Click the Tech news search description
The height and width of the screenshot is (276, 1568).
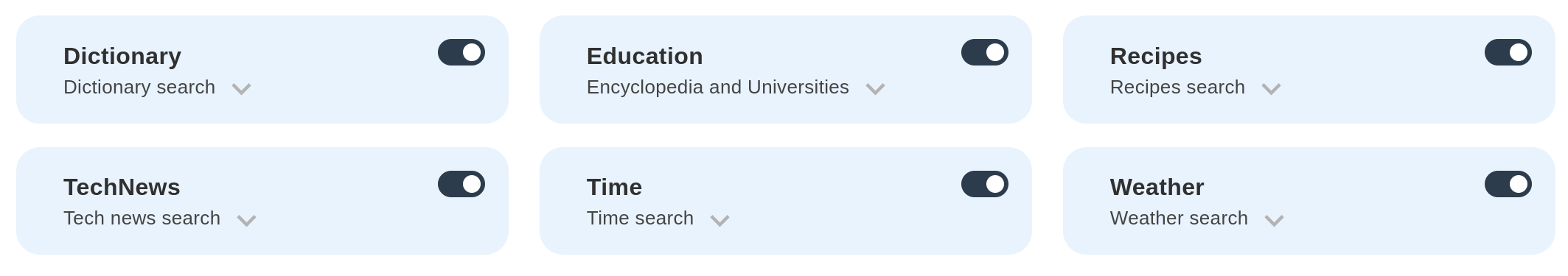click(x=142, y=218)
